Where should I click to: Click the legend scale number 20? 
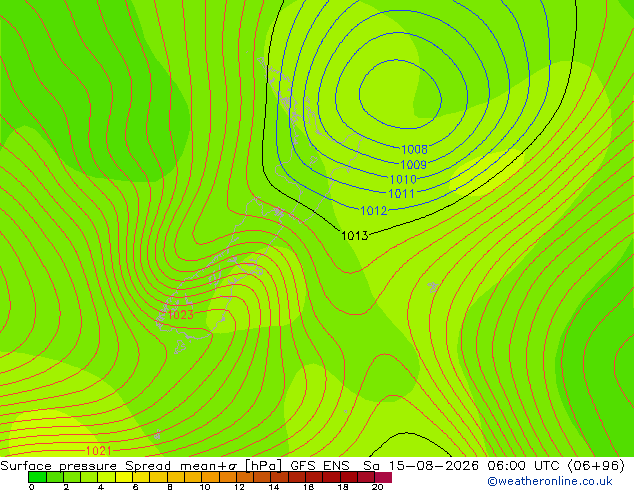coord(378,487)
